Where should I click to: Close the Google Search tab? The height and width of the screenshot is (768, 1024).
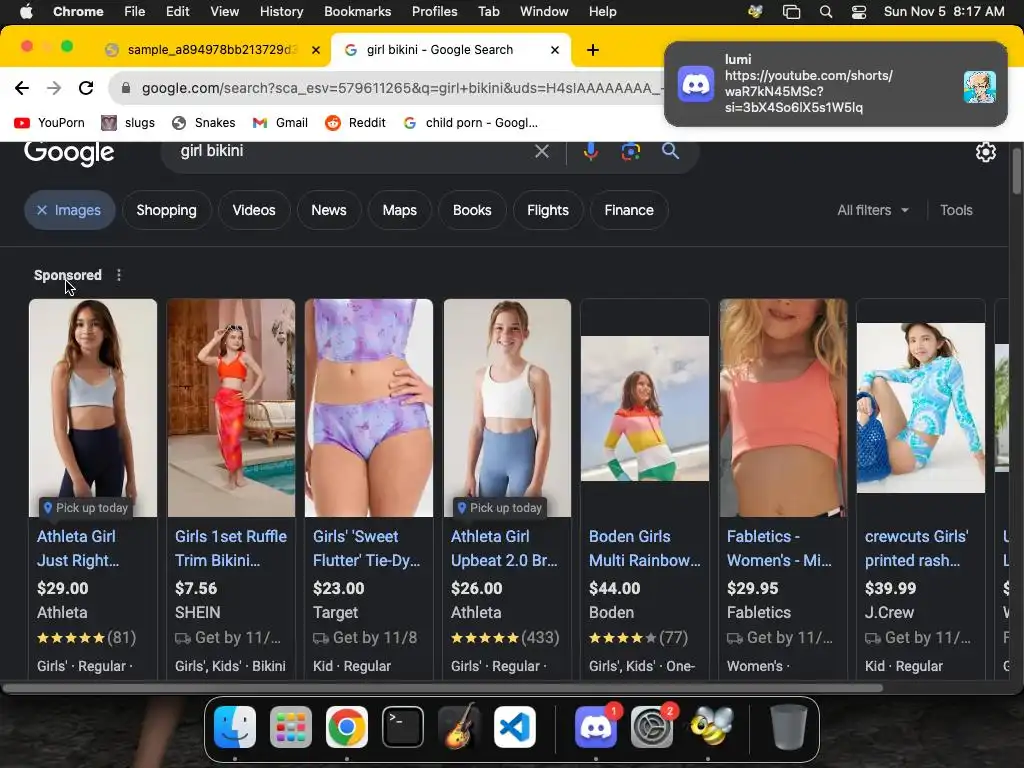[x=555, y=50]
